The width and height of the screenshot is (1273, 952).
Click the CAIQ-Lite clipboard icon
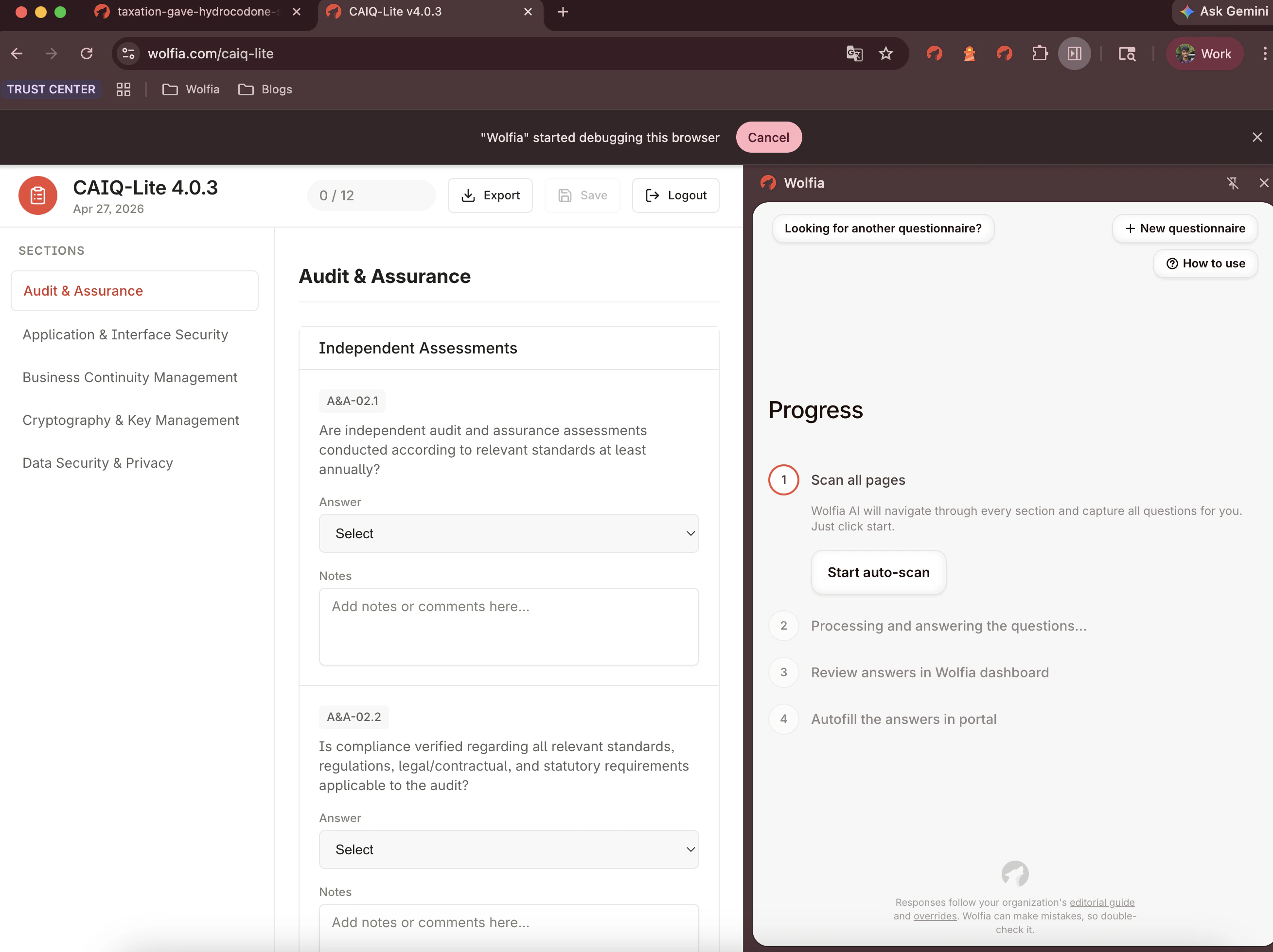[37, 195]
